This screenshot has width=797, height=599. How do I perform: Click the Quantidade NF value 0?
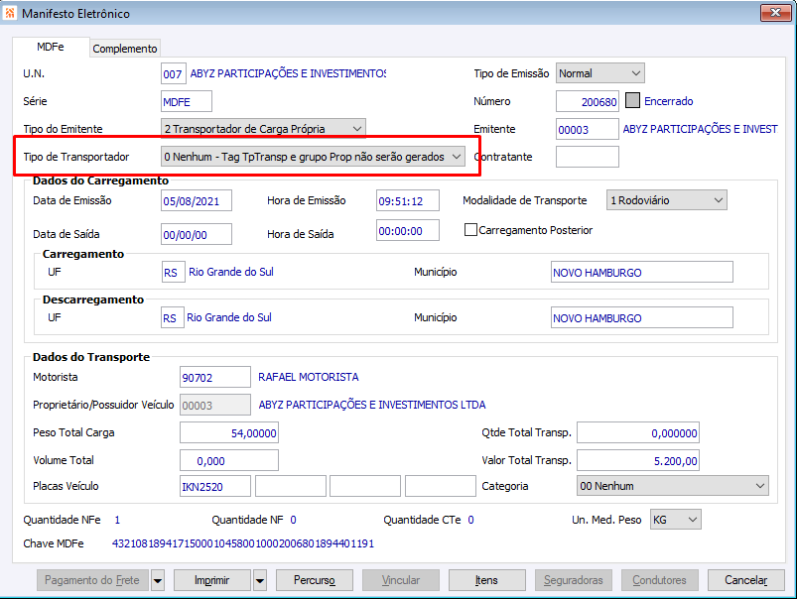(293, 520)
